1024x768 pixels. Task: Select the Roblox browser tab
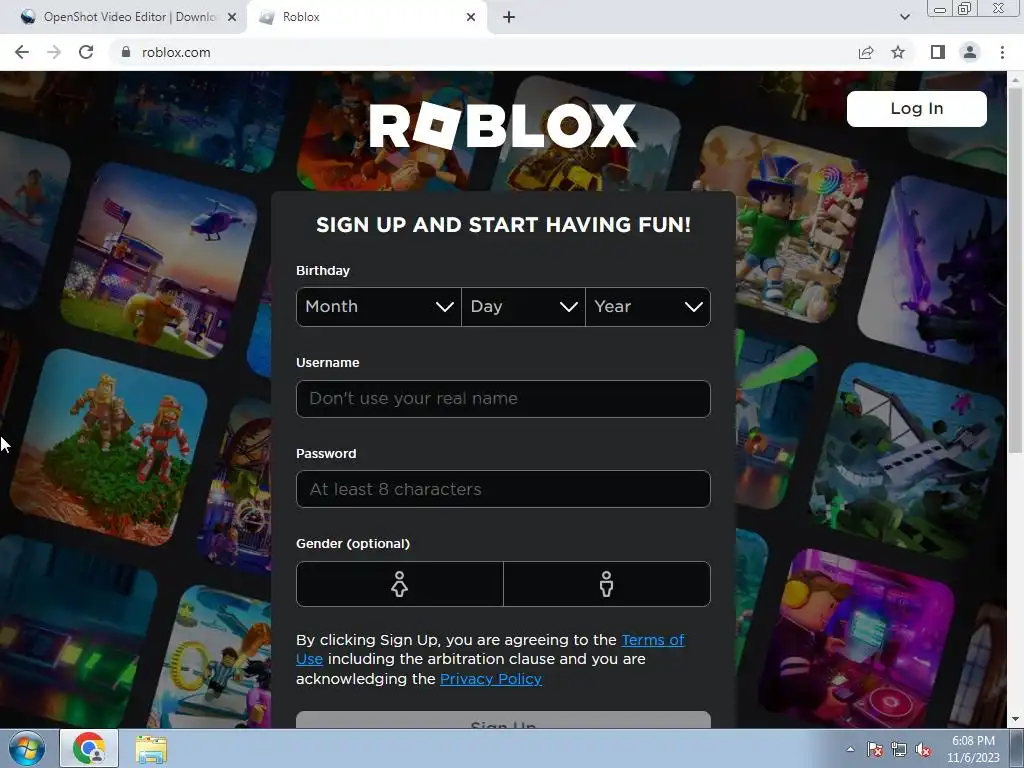click(x=366, y=17)
